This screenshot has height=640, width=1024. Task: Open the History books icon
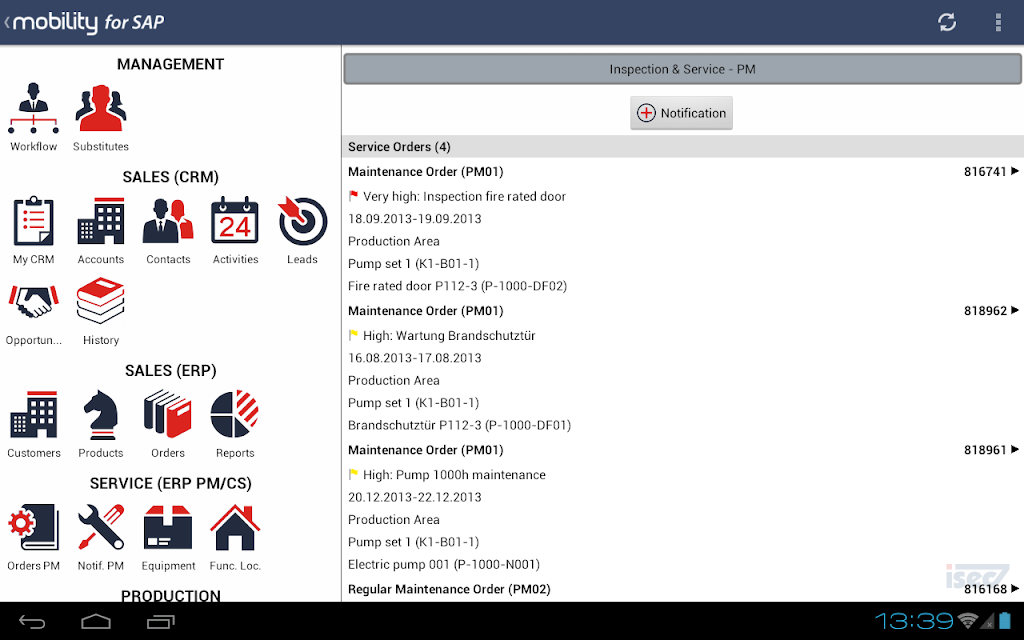[x=101, y=302]
